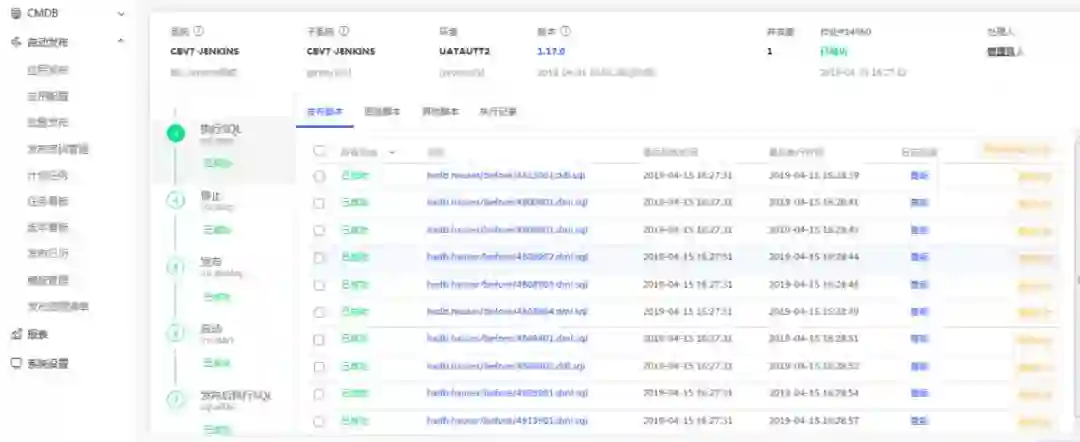
Task: Expand the CMDB sidebar menu chevron
Action: tap(121, 14)
